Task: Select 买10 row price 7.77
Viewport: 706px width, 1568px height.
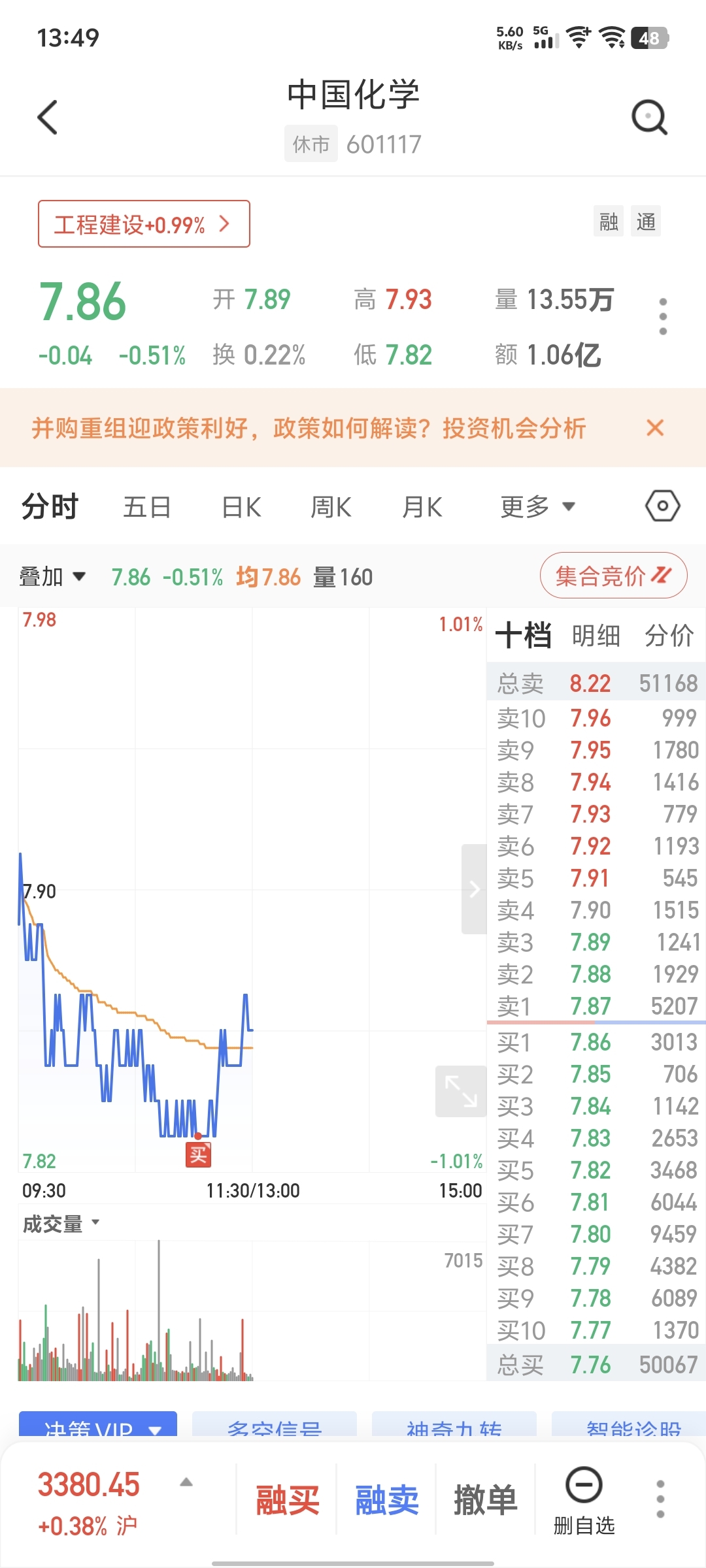Action: click(x=596, y=1330)
